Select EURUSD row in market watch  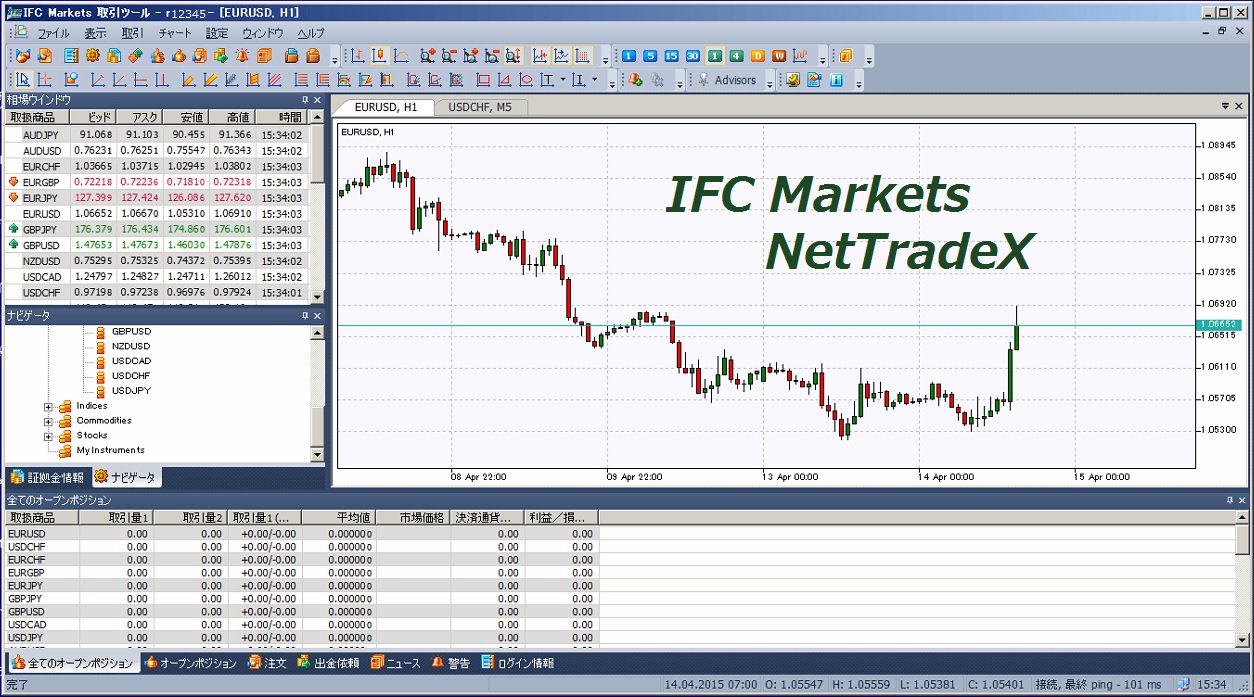point(41,214)
